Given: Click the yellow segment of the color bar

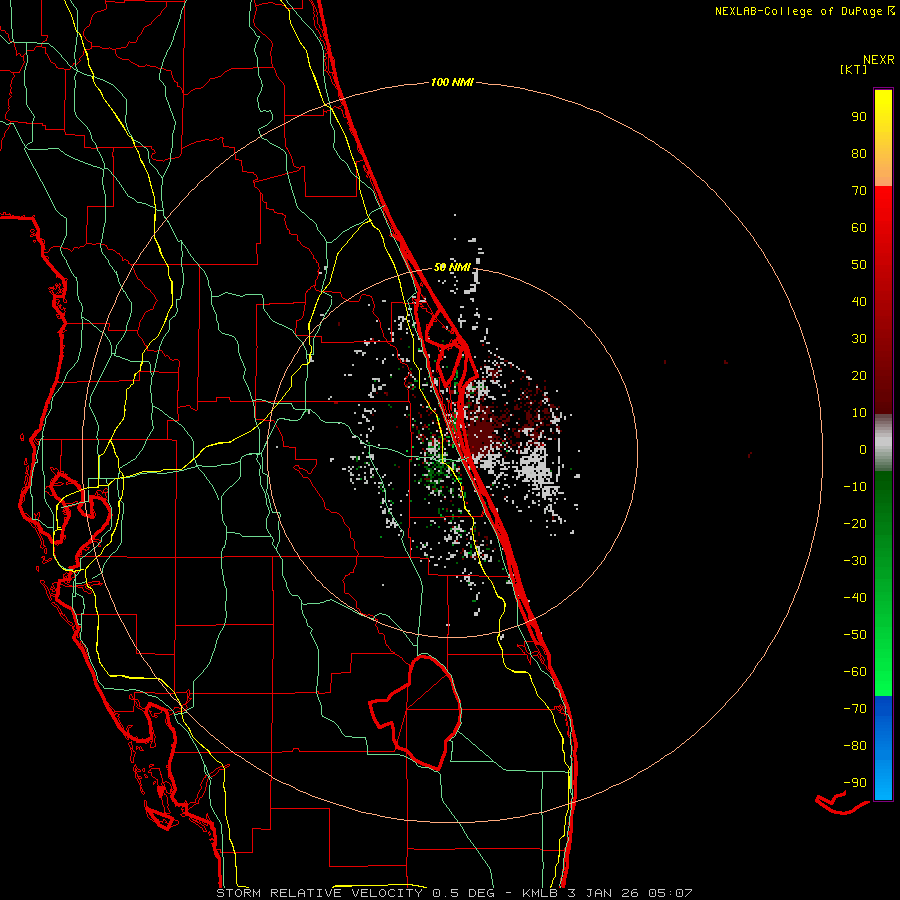Looking at the screenshot, I should click(883, 138).
